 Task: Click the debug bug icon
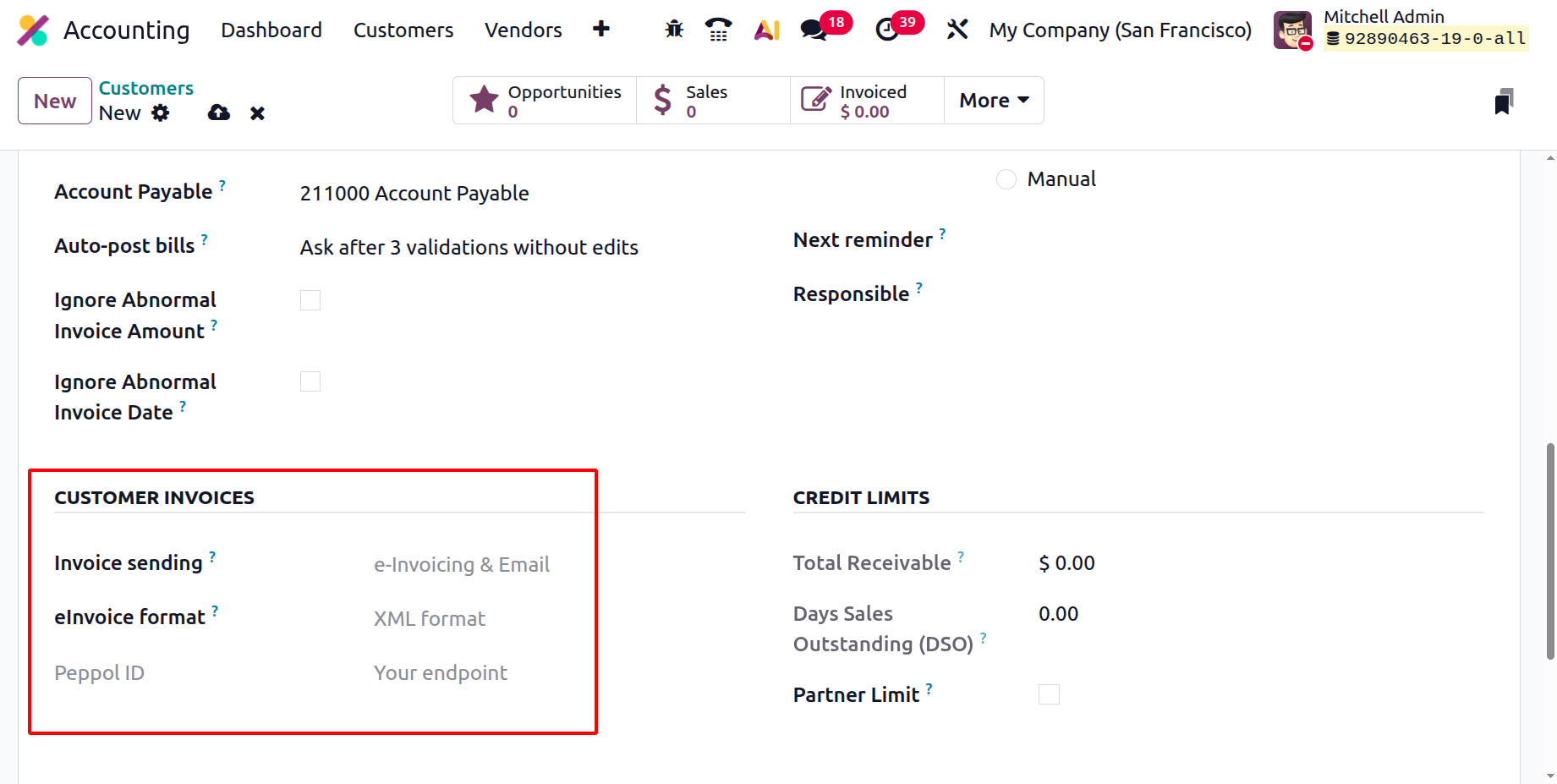coord(674,30)
